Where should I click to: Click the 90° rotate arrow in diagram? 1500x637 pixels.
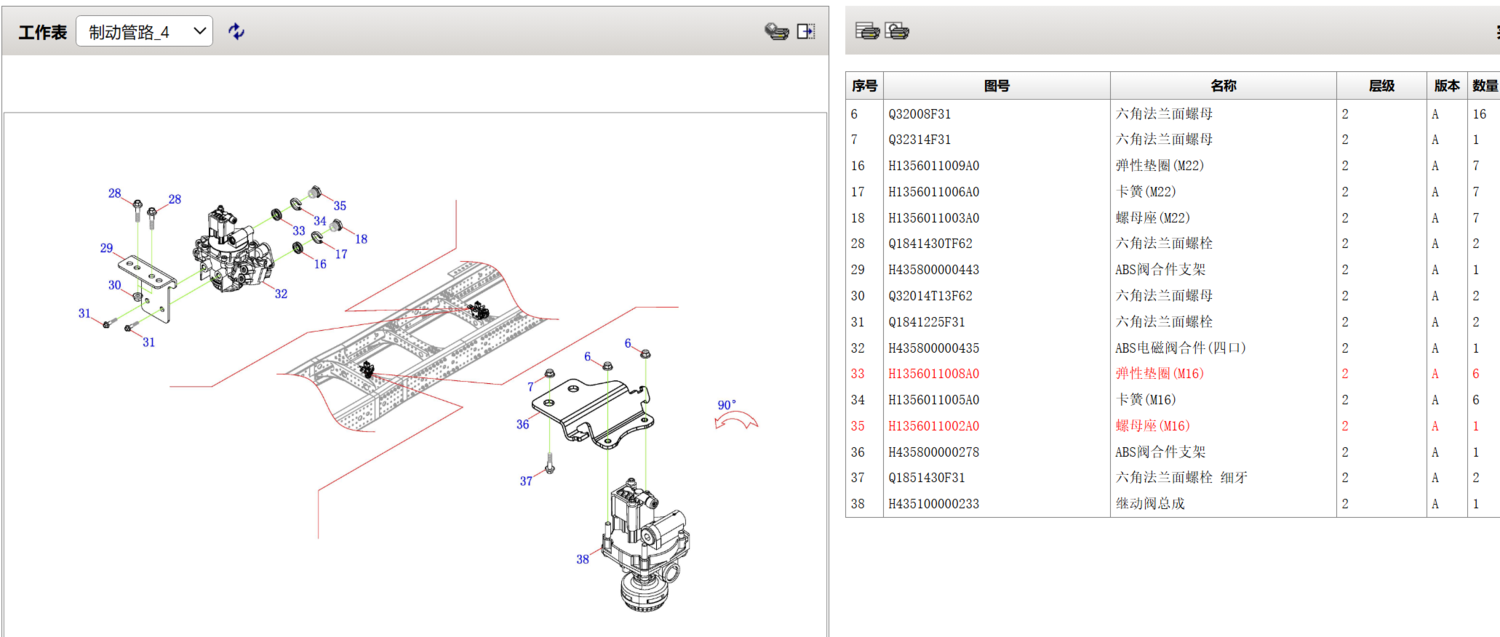click(734, 422)
